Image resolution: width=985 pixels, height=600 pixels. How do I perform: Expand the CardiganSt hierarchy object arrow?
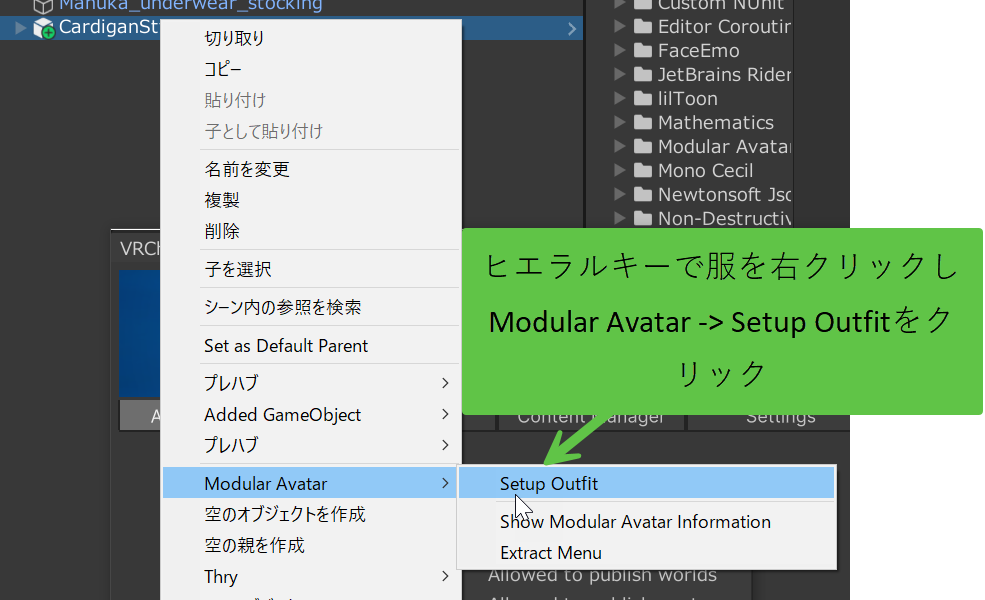click(20, 28)
